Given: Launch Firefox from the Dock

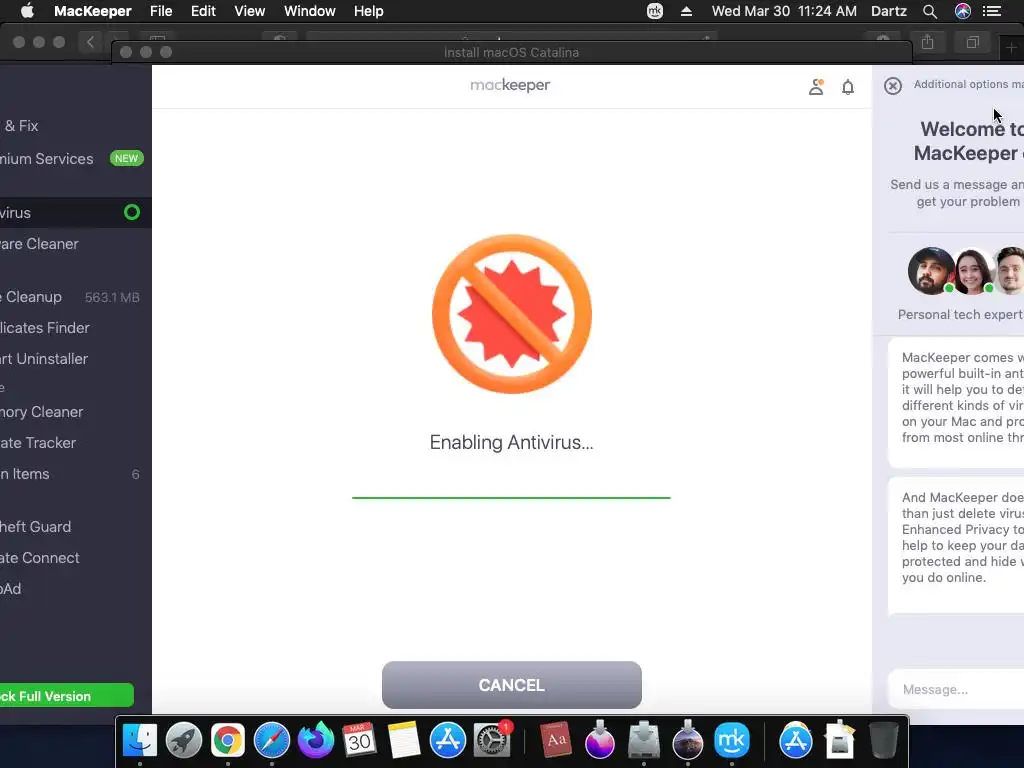Looking at the screenshot, I should pyautogui.click(x=315, y=740).
